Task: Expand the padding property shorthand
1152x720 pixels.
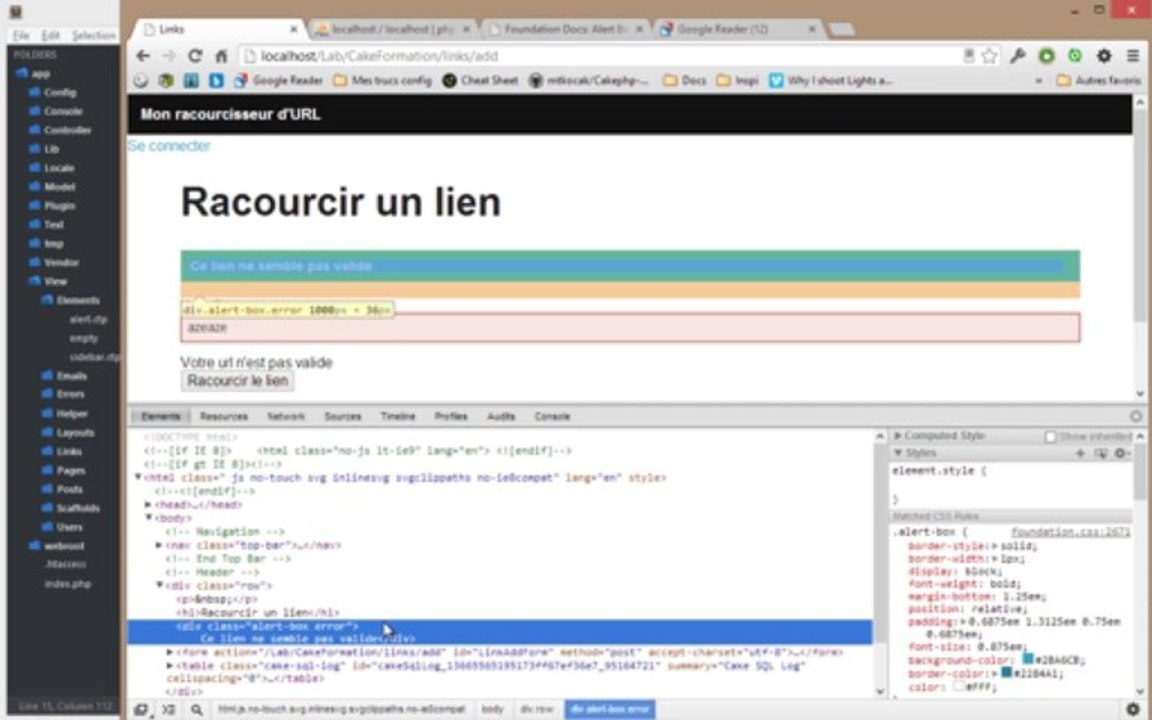Action: click(x=963, y=622)
